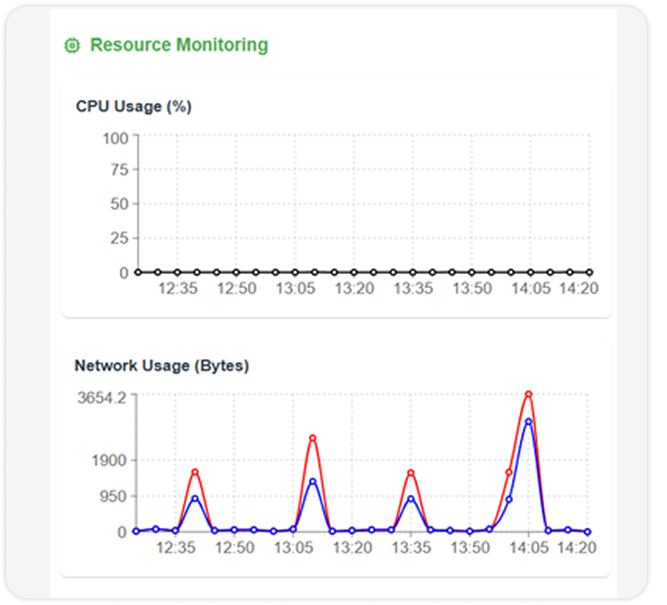Click the CPU Usage (%) chart title
This screenshot has width=667, height=605.
[134, 106]
